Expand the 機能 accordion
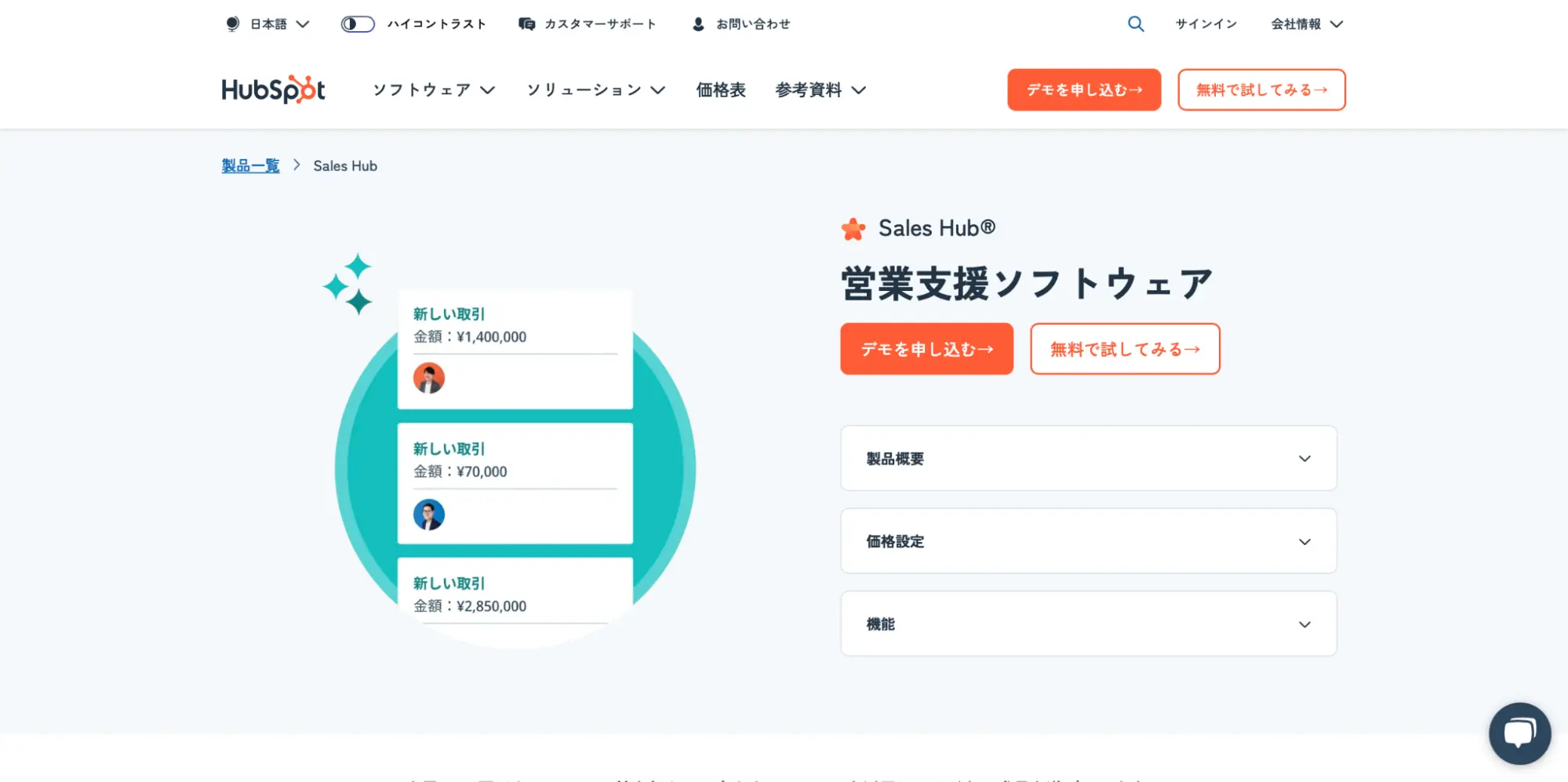The image size is (1568, 782). point(1089,624)
